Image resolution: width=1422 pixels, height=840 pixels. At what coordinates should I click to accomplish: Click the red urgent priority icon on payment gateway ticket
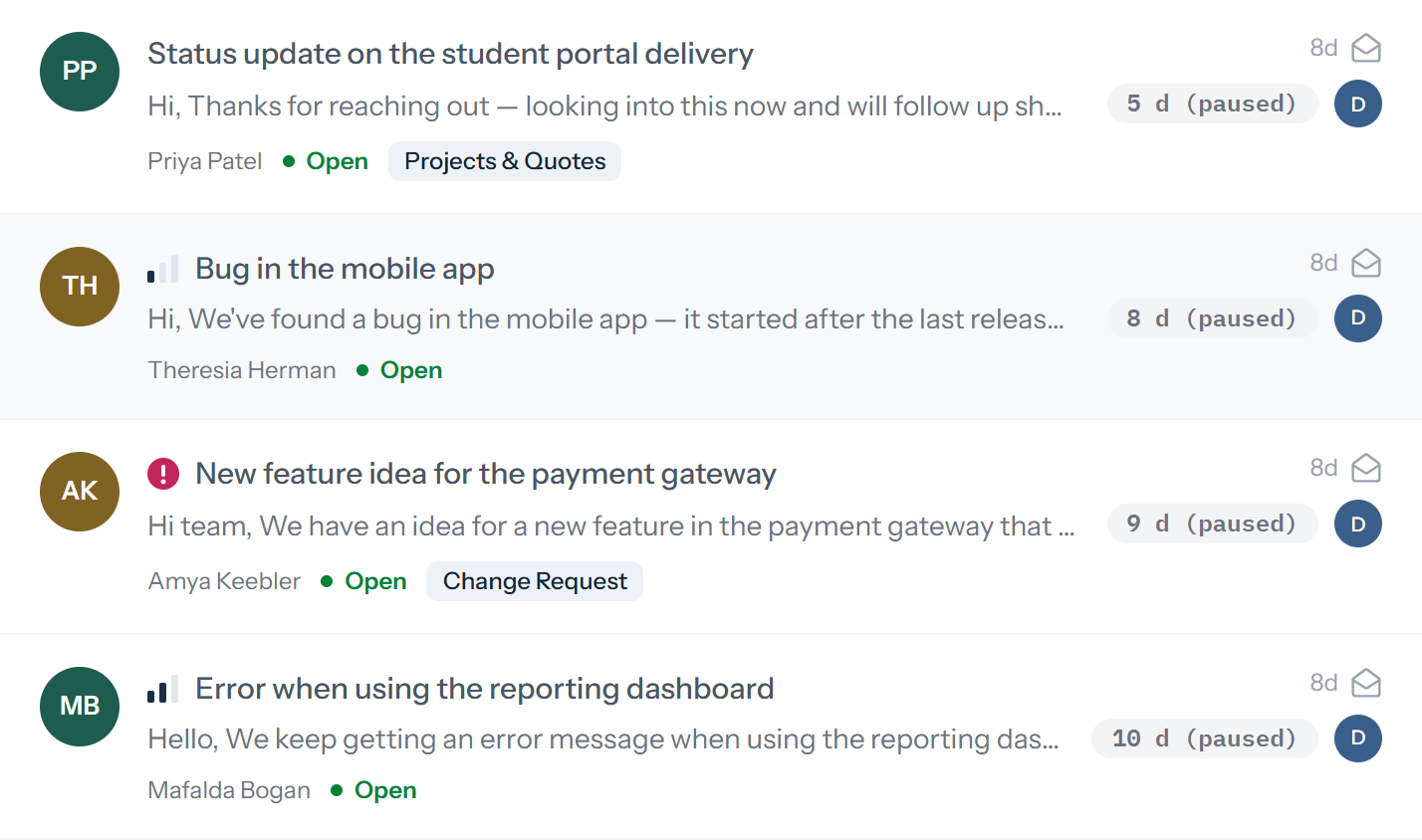click(x=163, y=474)
